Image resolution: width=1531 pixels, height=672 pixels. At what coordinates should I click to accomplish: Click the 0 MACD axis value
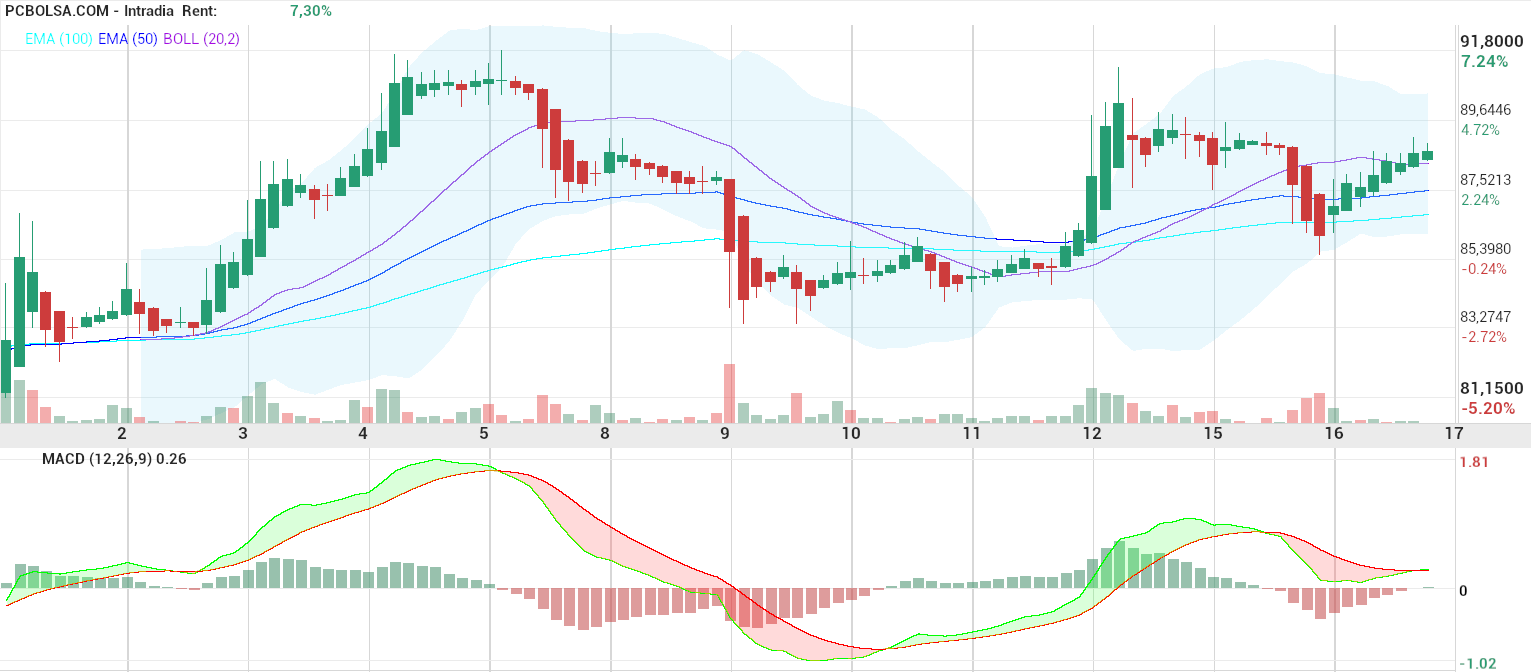pyautogui.click(x=1463, y=591)
